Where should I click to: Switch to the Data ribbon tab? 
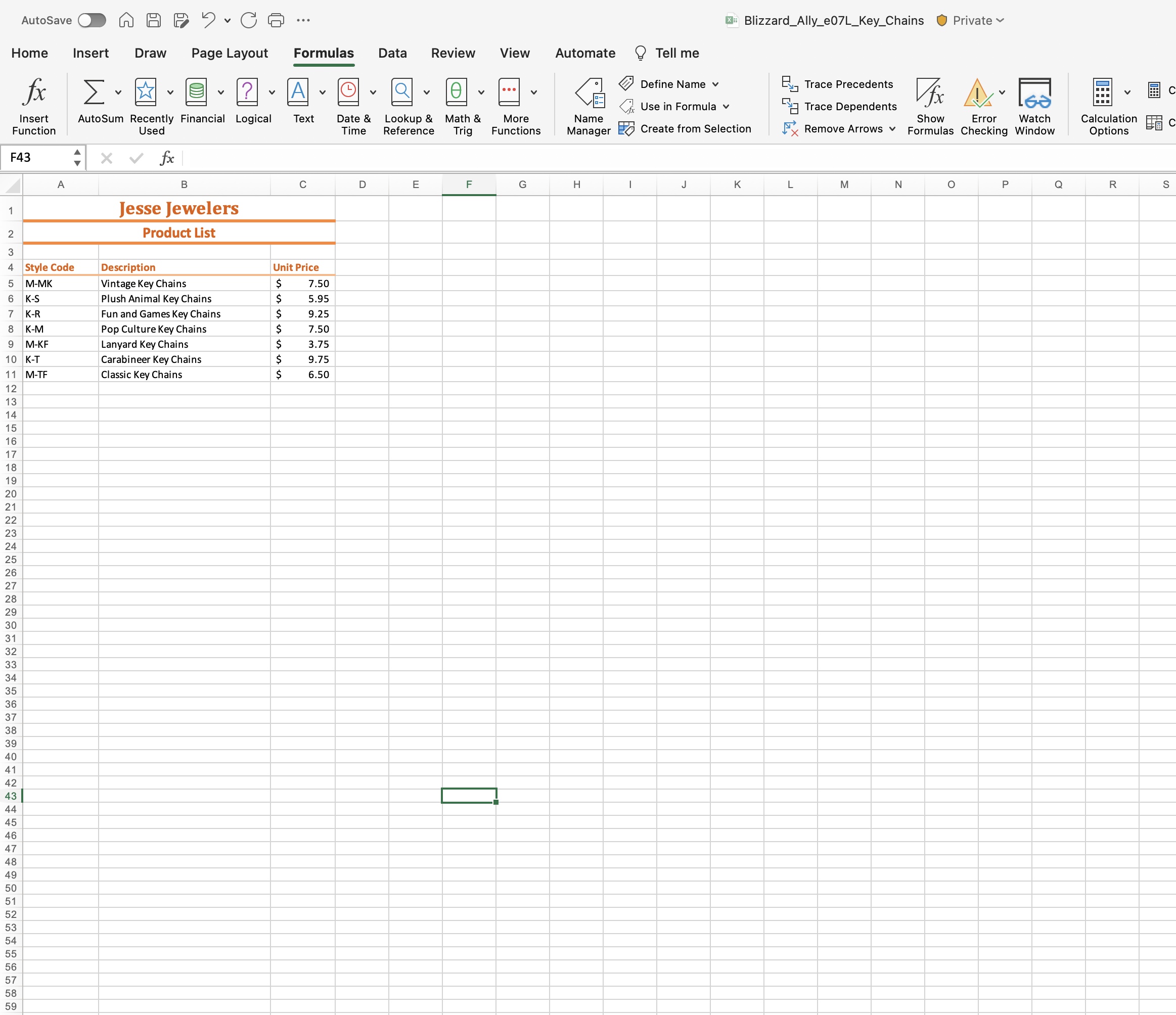tap(392, 53)
